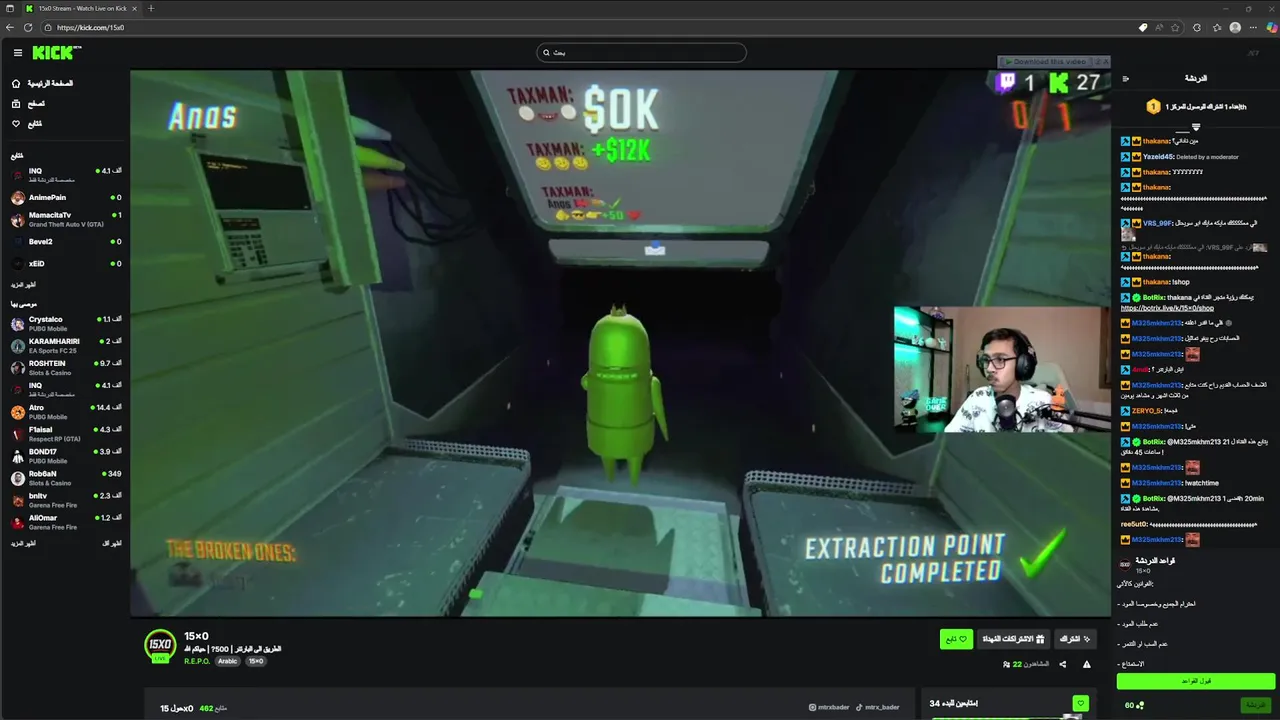Open MamacitaTv channel in sidebar
Viewport: 1280px width, 720px height.
coord(65,219)
